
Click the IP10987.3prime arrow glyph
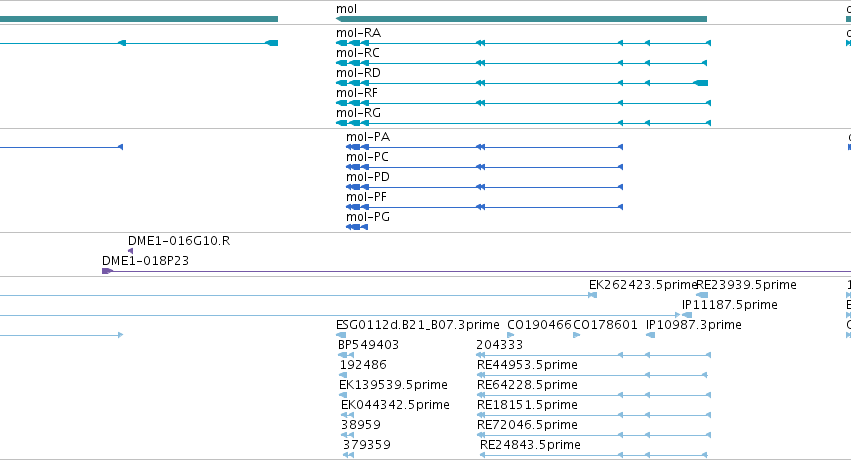click(650, 335)
